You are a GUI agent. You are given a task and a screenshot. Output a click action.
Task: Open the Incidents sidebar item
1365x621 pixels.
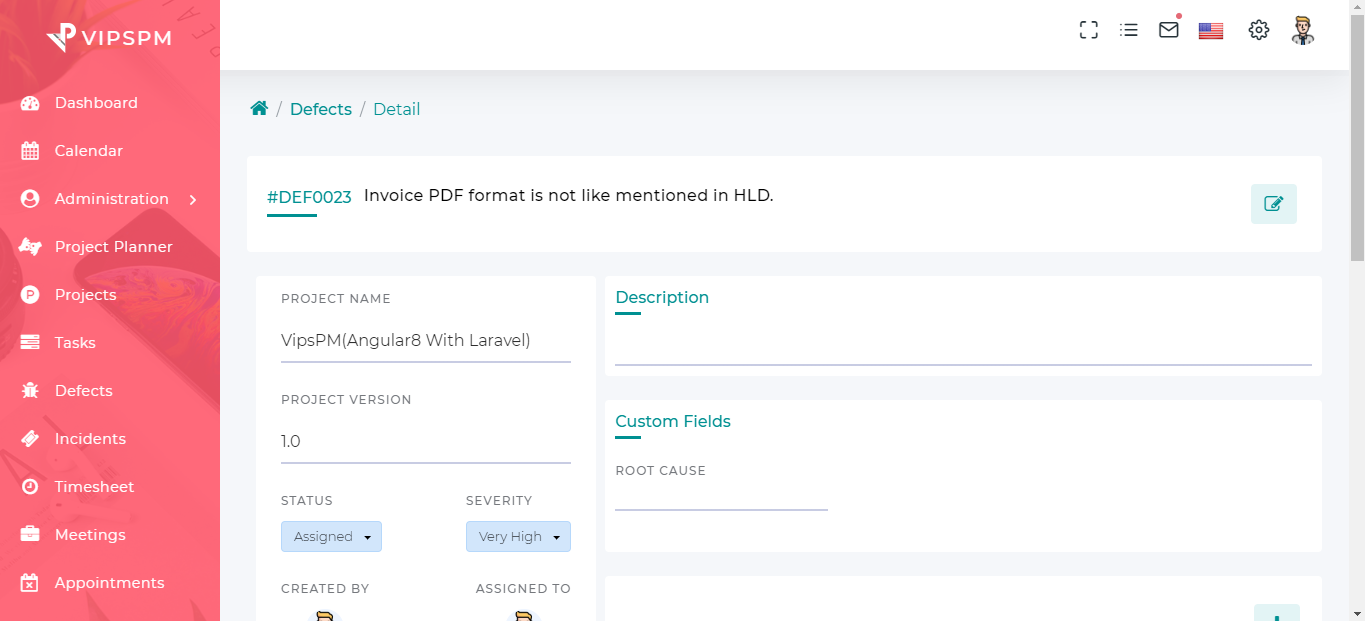click(91, 438)
